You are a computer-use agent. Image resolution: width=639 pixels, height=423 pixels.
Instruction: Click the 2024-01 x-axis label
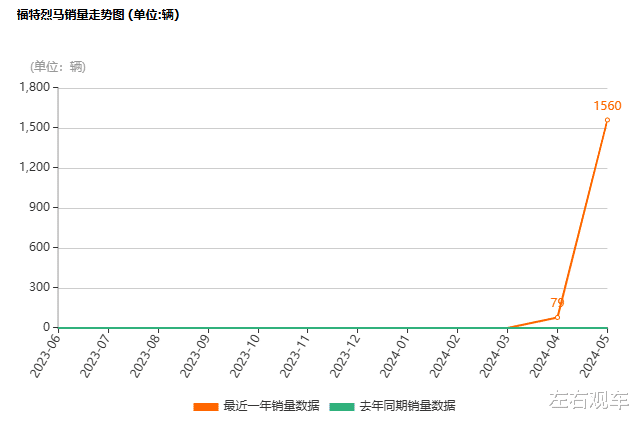(x=396, y=355)
